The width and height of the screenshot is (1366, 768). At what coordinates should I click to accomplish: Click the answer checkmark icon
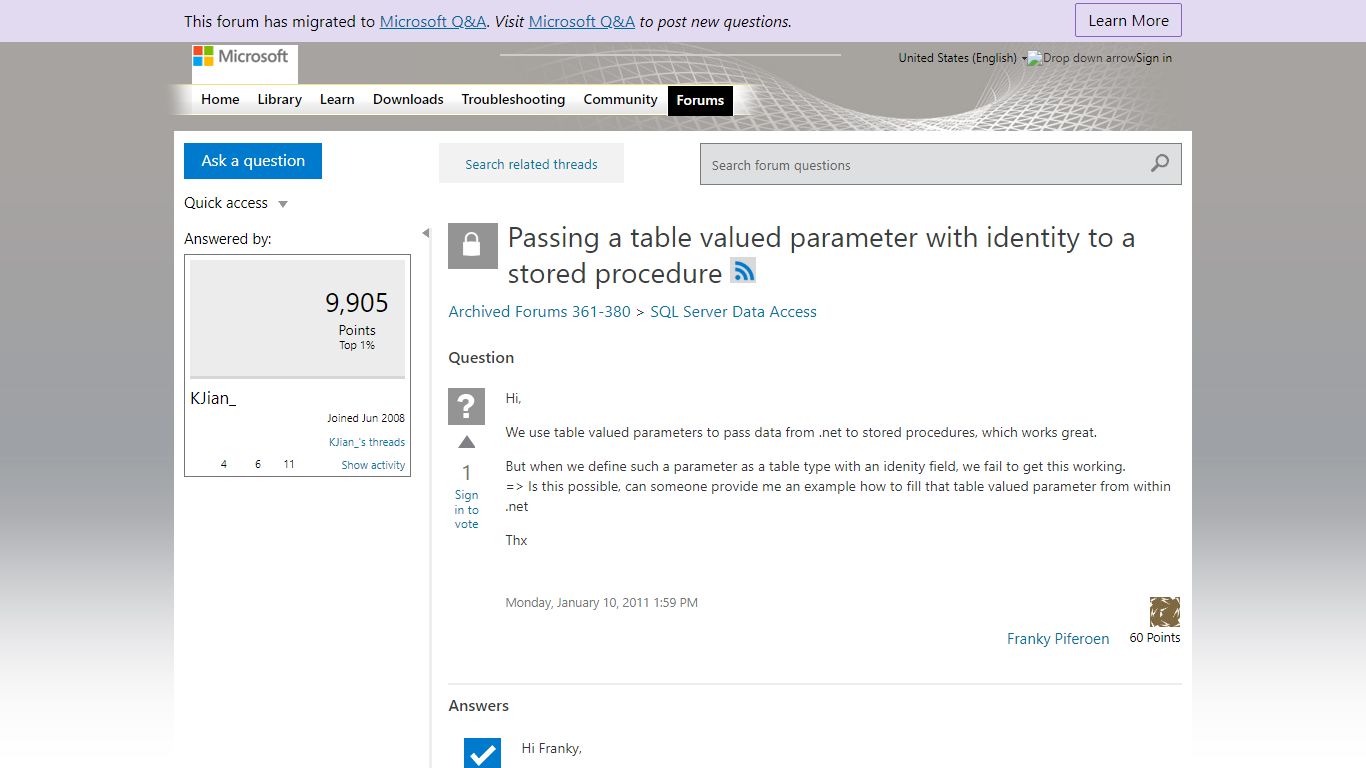pyautogui.click(x=482, y=753)
